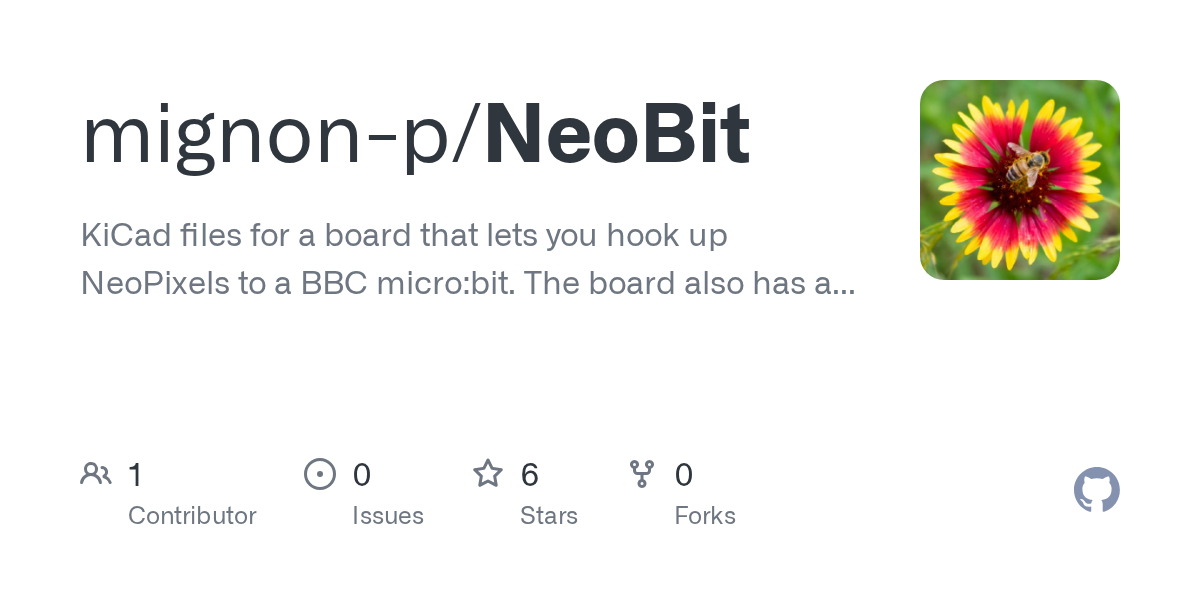Open the bold "NeoBit" repository name
Image resolution: width=1200 pixels, height=600 pixels.
[617, 135]
